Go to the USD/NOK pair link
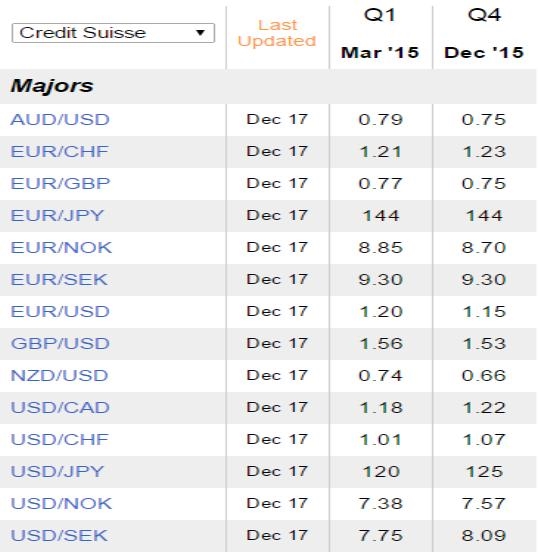Image resolution: width=538 pixels, height=553 pixels. tap(61, 504)
